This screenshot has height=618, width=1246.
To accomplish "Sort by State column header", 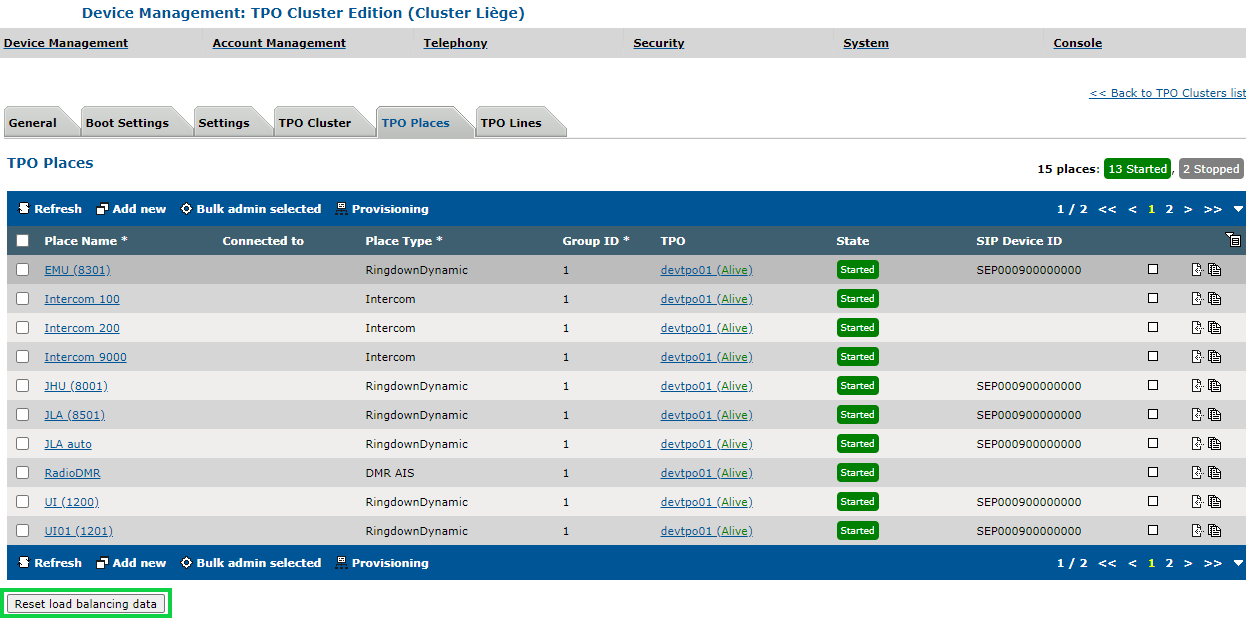I will [853, 241].
